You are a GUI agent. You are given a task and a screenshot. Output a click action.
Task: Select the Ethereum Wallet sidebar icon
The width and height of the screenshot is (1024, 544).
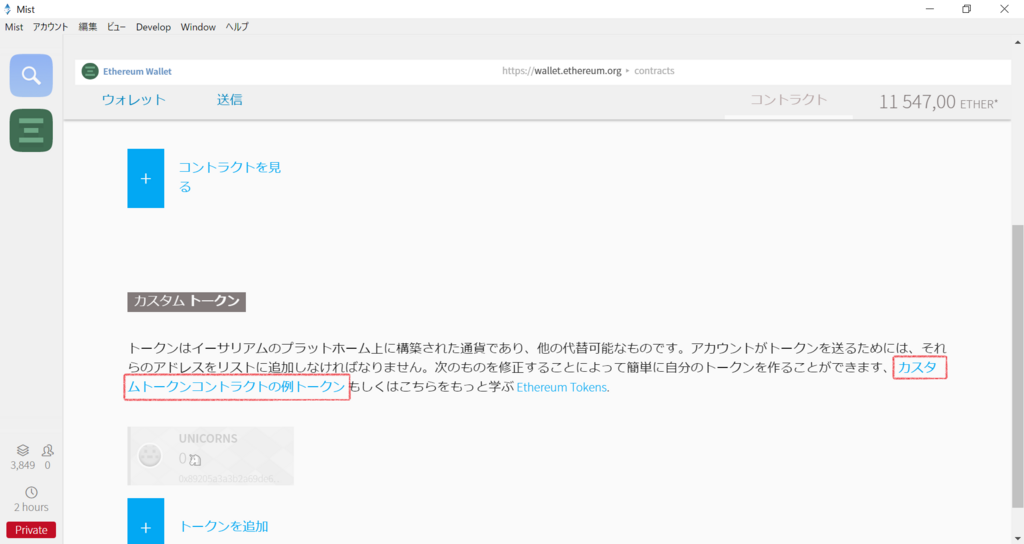click(31, 131)
